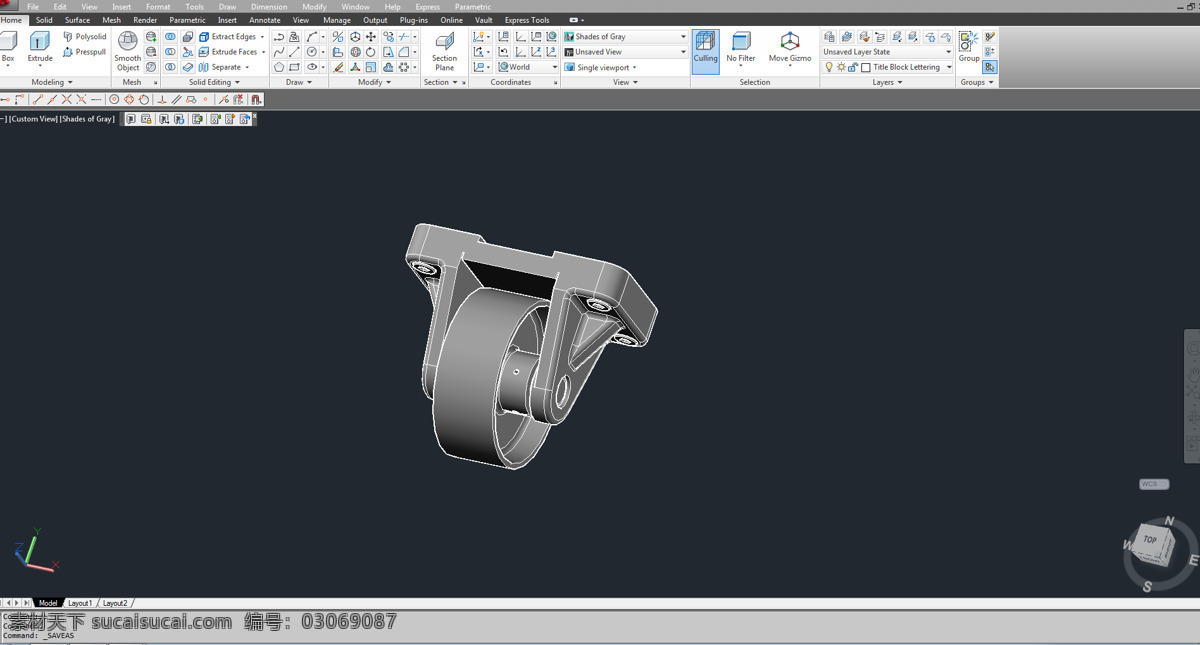Viewport: 1200px width, 645px height.
Task: Open the Format menu
Action: [158, 6]
